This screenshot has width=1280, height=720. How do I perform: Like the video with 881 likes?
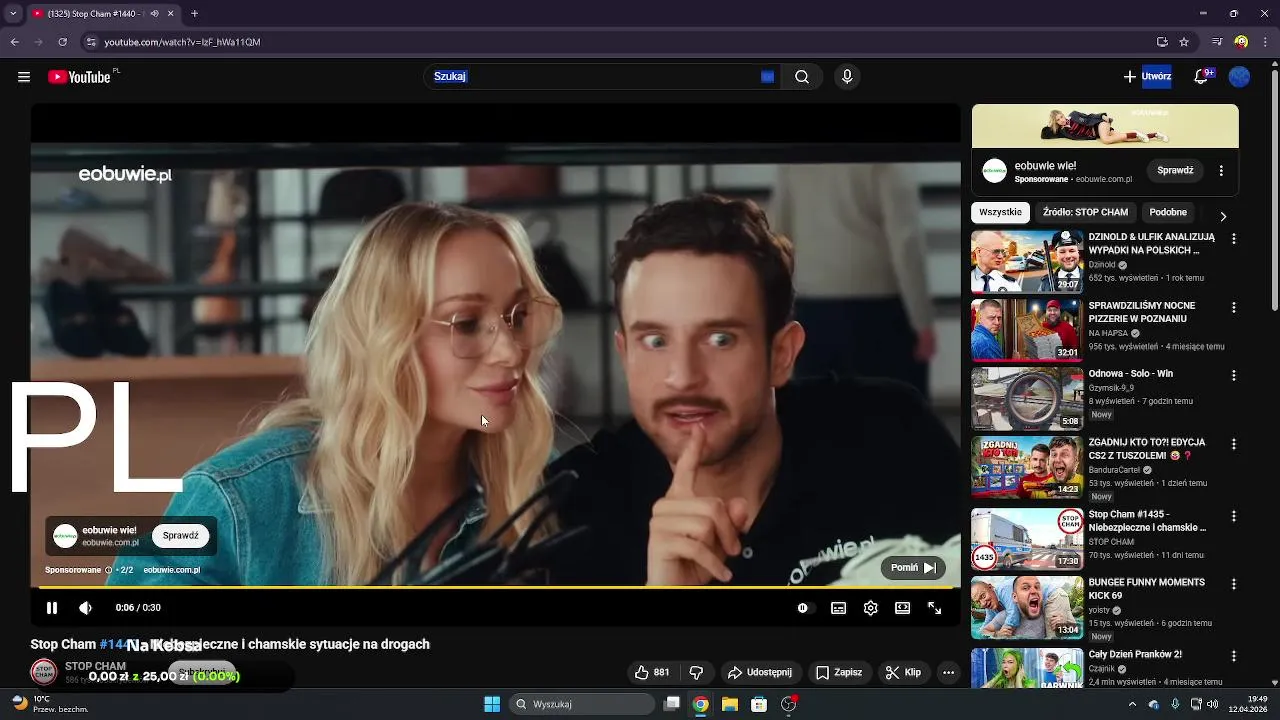coord(651,673)
